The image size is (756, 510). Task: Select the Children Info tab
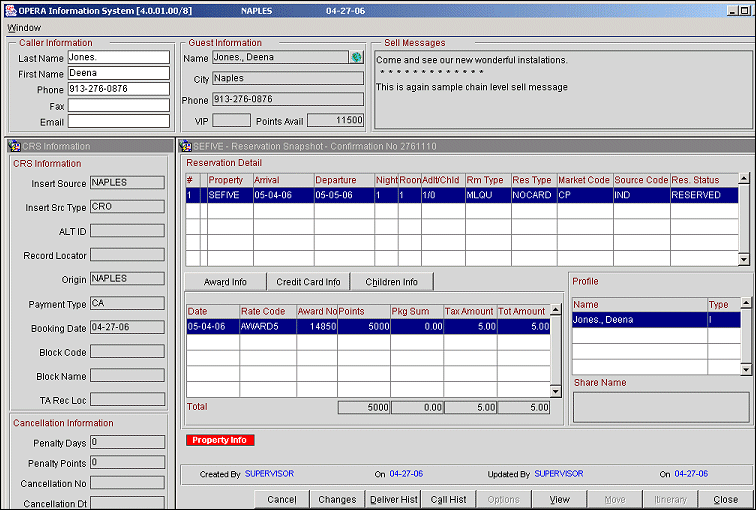point(391,282)
